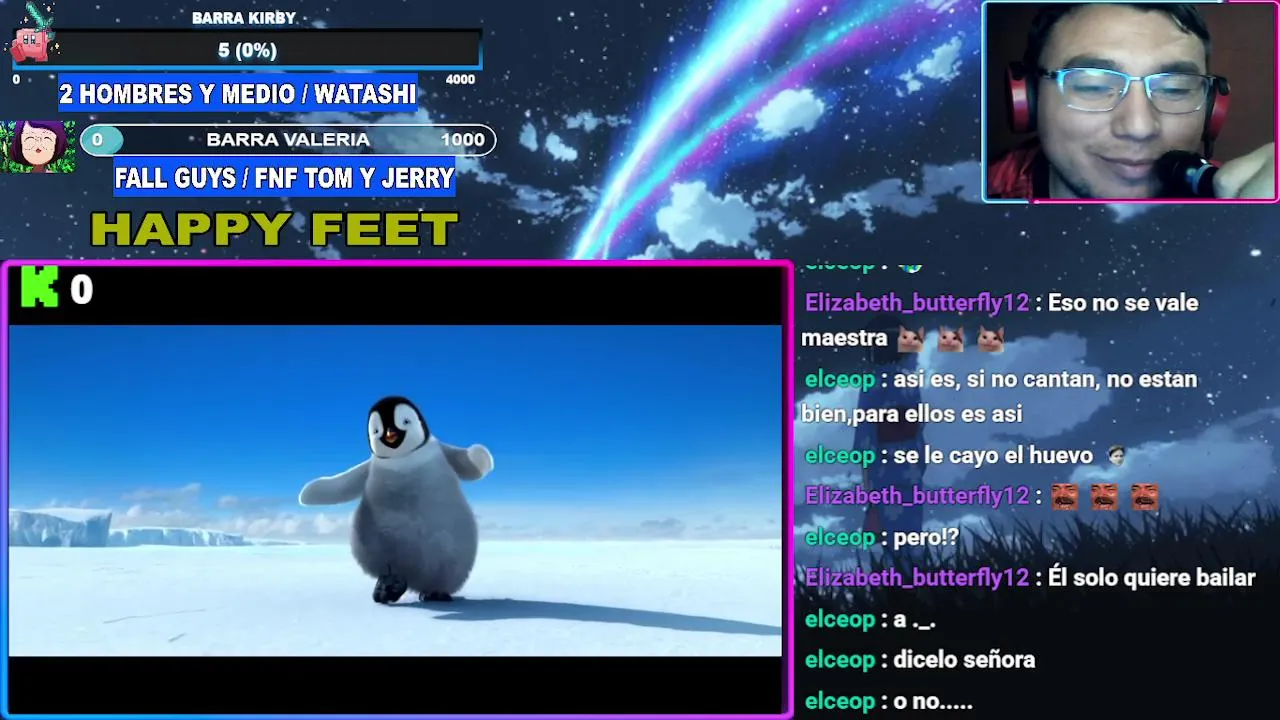The image size is (1280, 720).
Task: Click the 'dicelo señora' chat message
Action: coord(920,660)
